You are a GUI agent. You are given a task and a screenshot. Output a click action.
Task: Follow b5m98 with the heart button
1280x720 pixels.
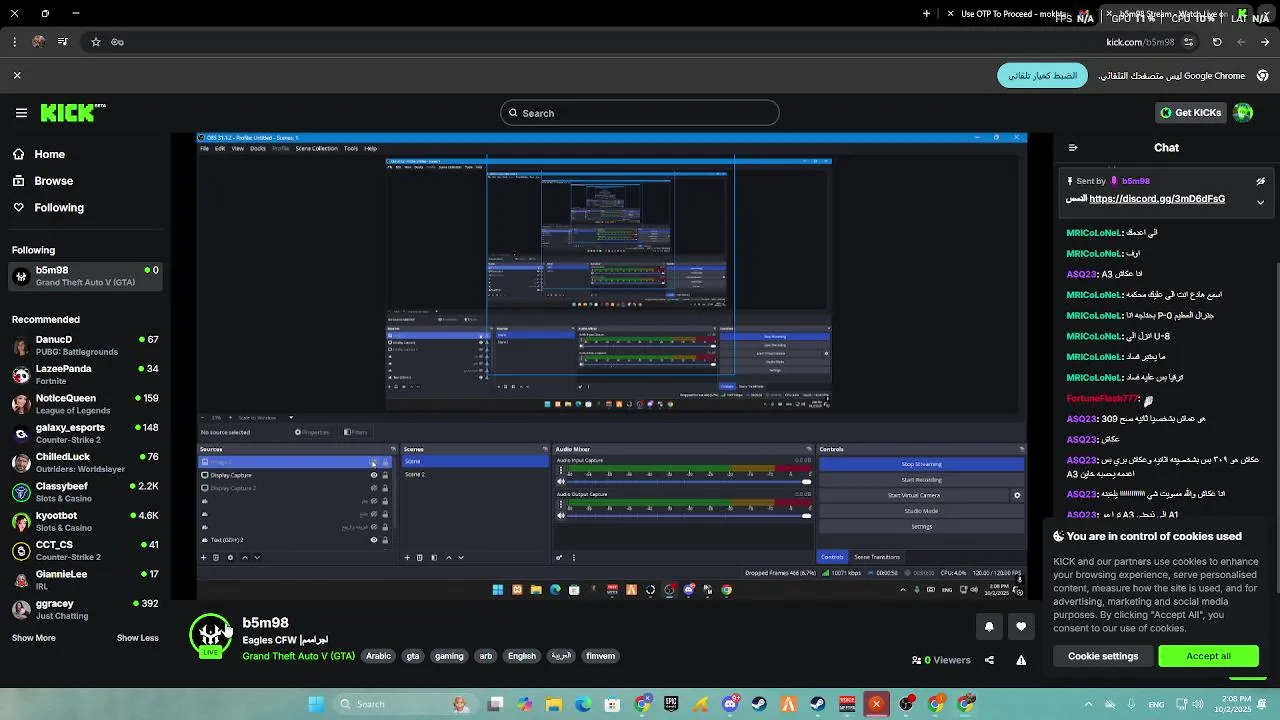pyautogui.click(x=1021, y=627)
